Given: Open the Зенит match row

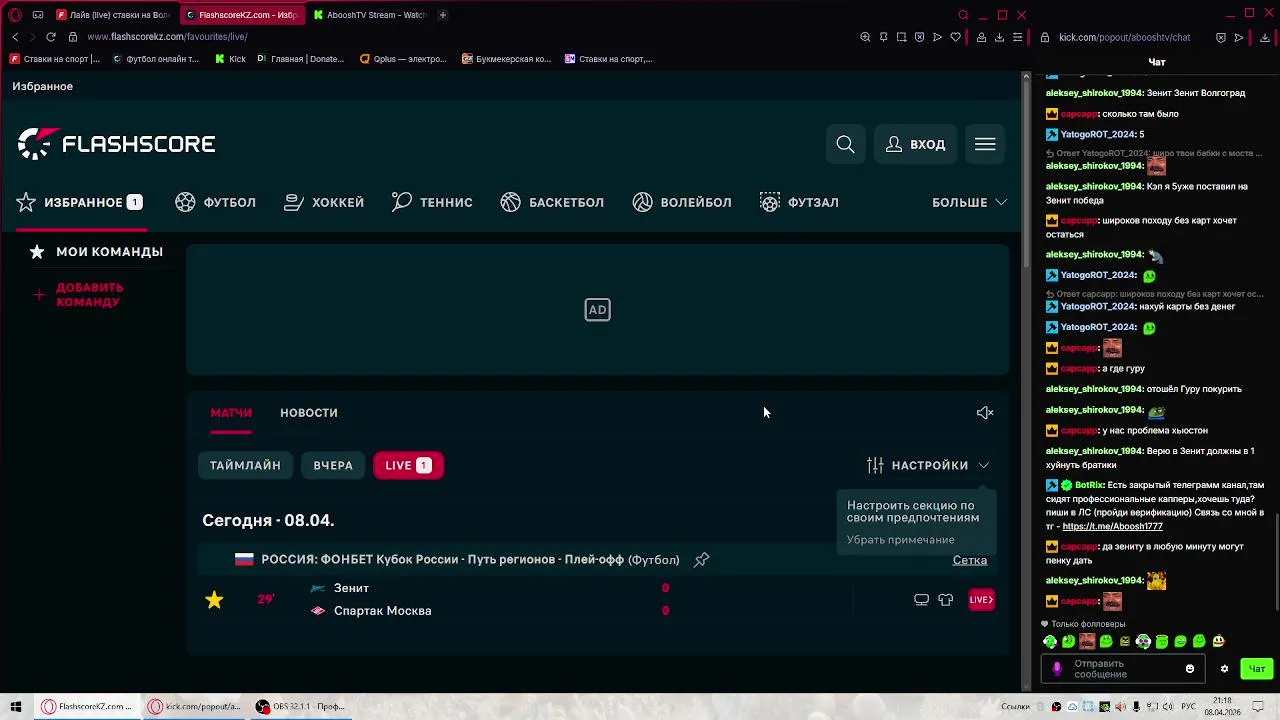Looking at the screenshot, I should 598,600.
